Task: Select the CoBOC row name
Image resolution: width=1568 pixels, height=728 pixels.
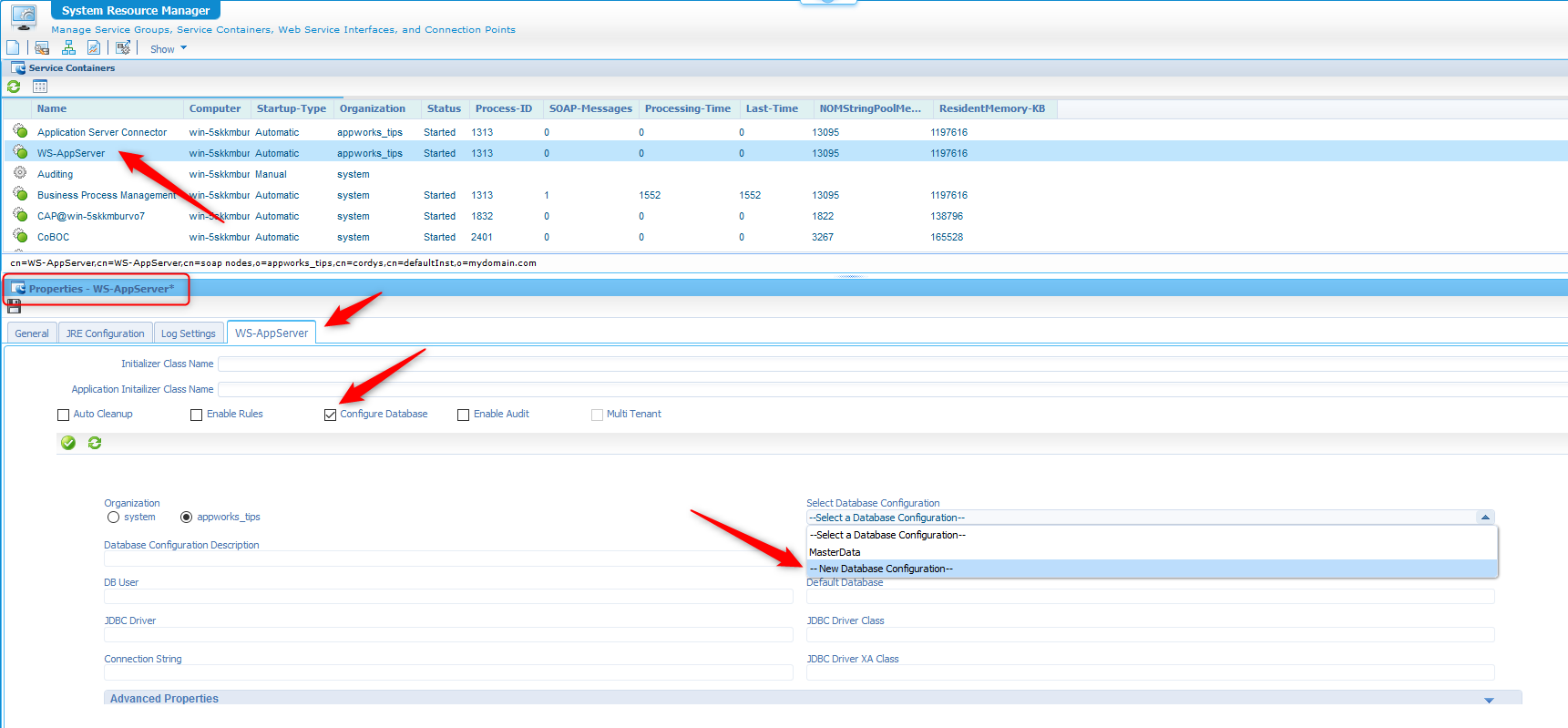Action: (53, 237)
